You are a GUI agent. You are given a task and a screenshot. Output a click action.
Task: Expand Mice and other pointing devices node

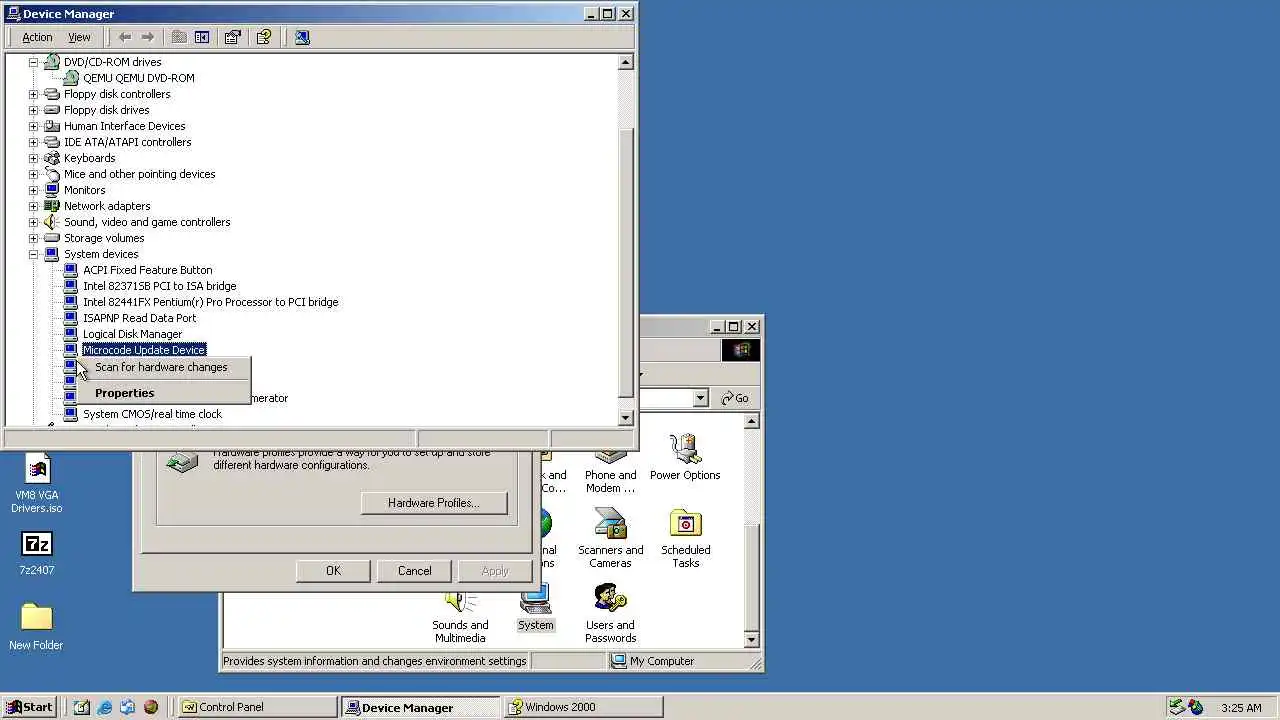tap(33, 174)
